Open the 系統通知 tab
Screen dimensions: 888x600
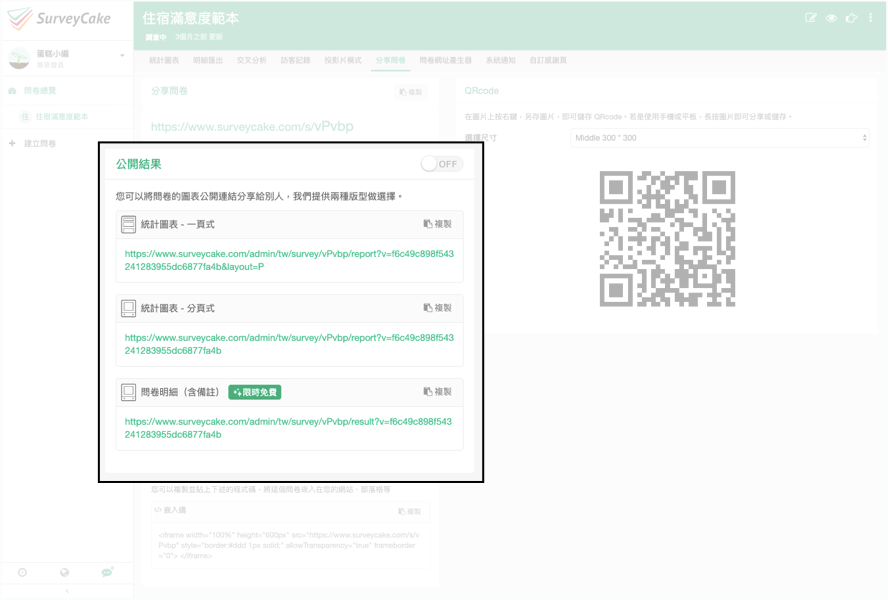point(501,60)
